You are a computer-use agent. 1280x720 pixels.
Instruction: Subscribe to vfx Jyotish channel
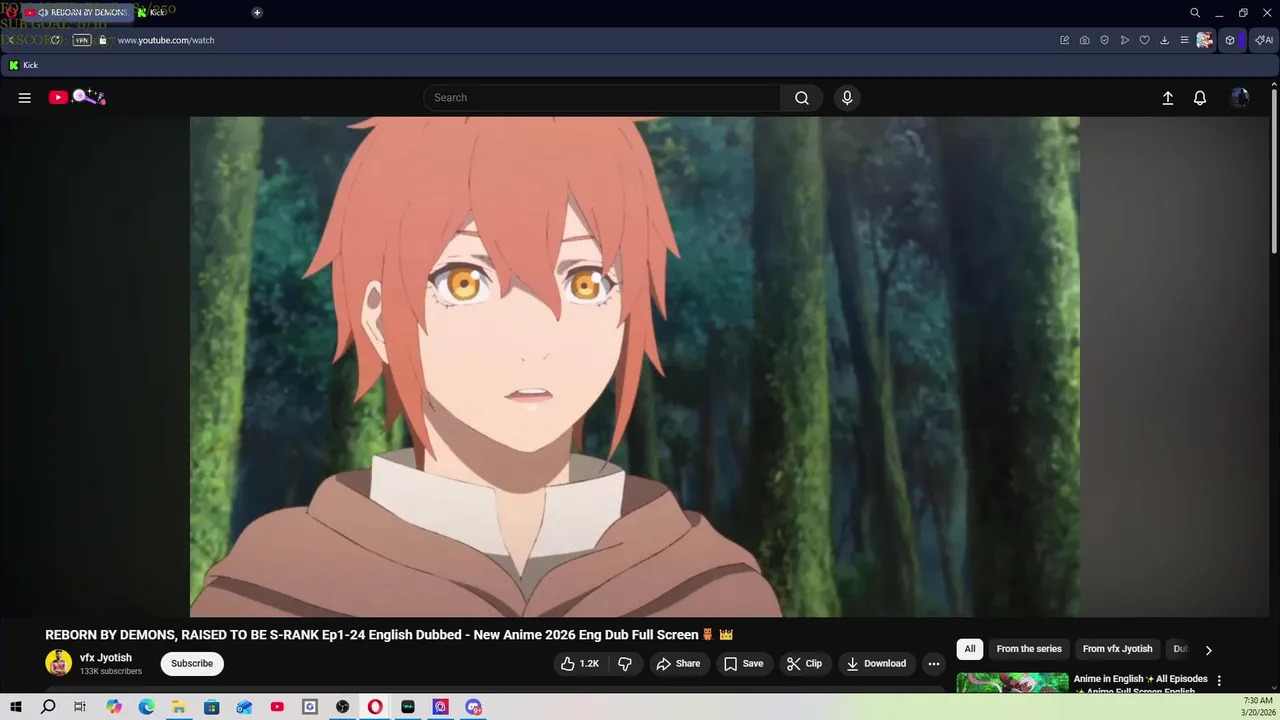click(192, 664)
